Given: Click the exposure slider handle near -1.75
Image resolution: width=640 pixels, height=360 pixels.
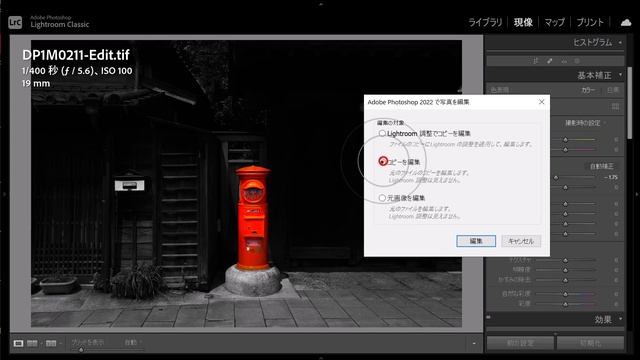Looking at the screenshot, I should pos(556,178).
